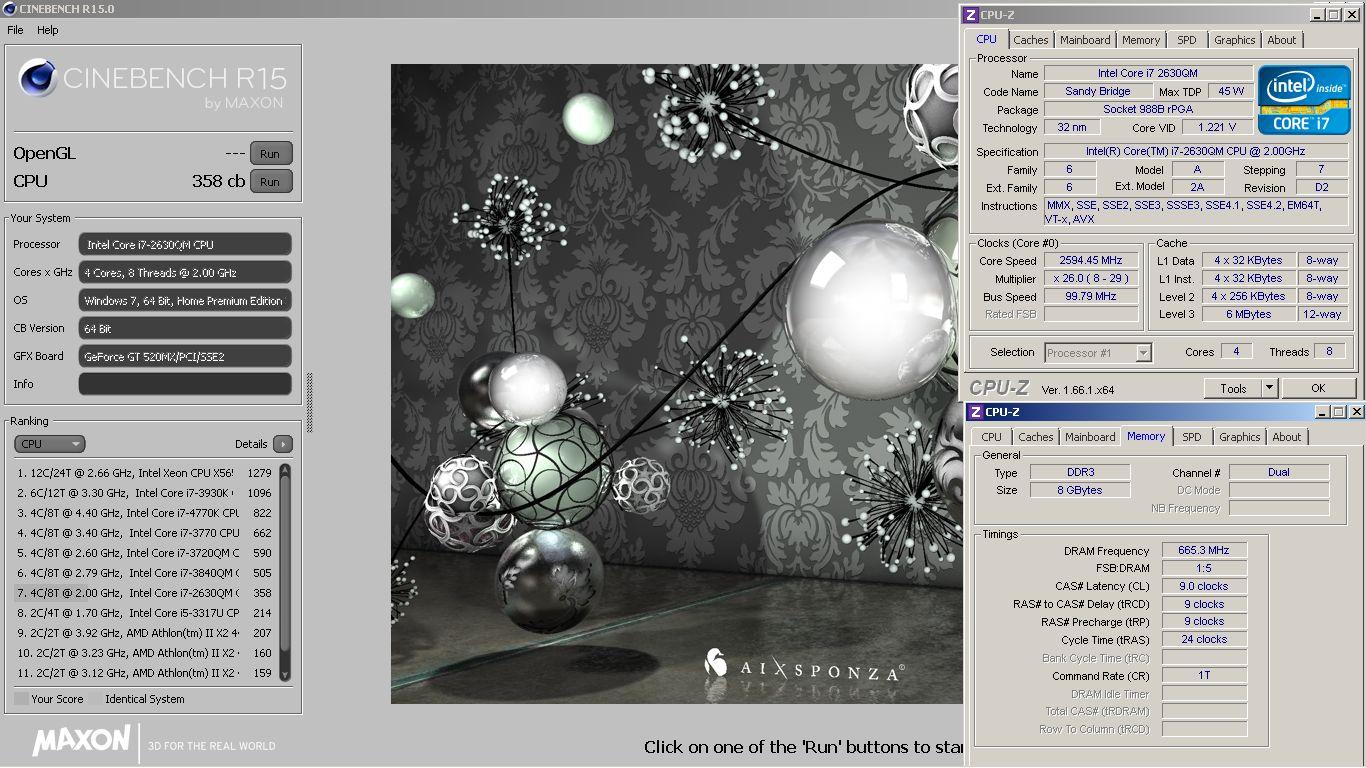Open the About tab in top CPU-Z window
Viewport: 1366px width, 768px height.
(1282, 40)
